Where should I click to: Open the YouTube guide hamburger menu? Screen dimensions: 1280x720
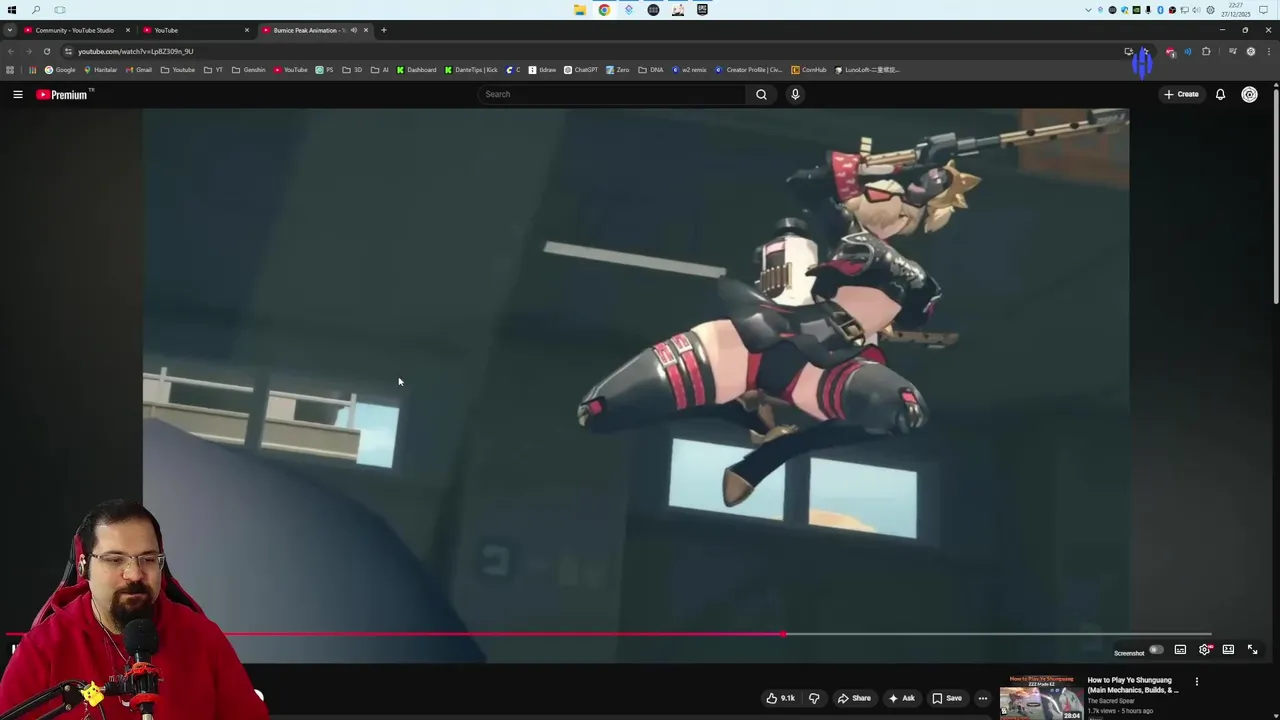(x=17, y=94)
